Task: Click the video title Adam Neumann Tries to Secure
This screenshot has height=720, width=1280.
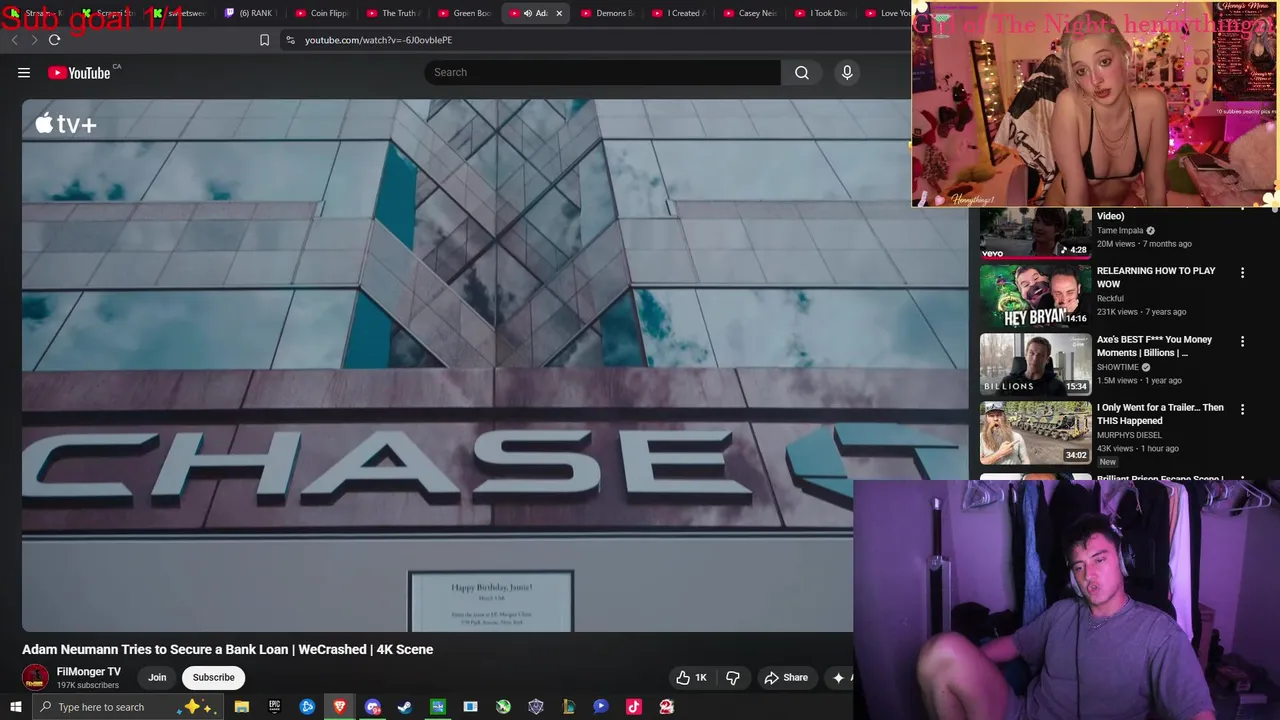Action: tap(228, 649)
